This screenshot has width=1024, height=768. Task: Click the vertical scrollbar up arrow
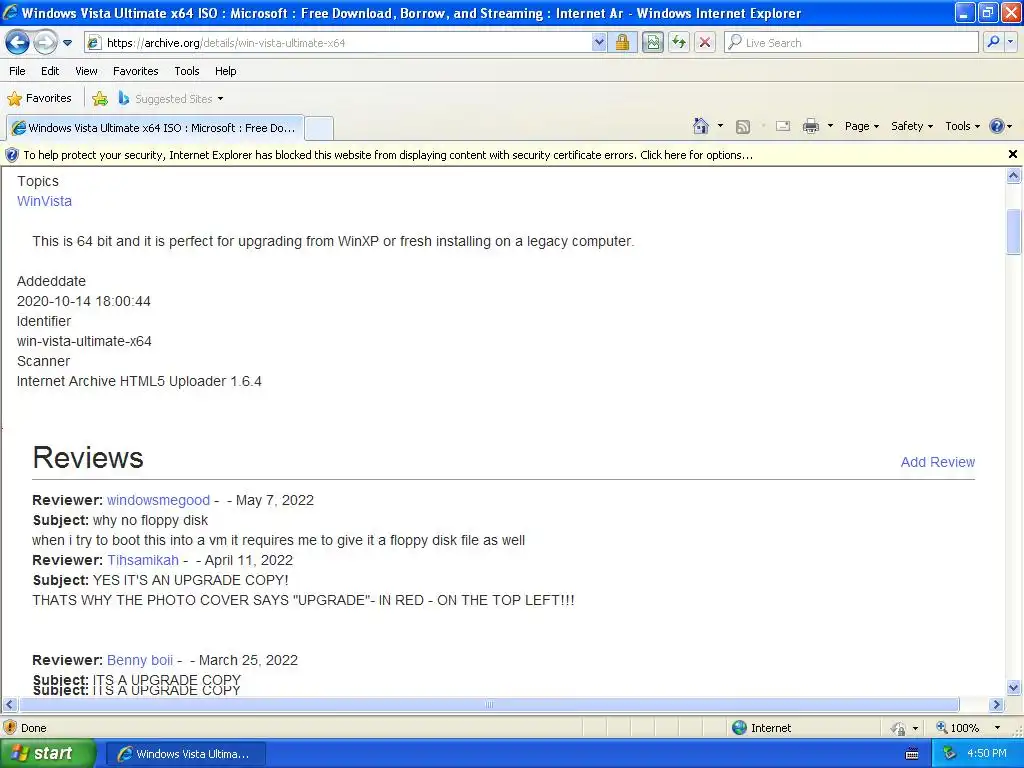click(x=1014, y=175)
